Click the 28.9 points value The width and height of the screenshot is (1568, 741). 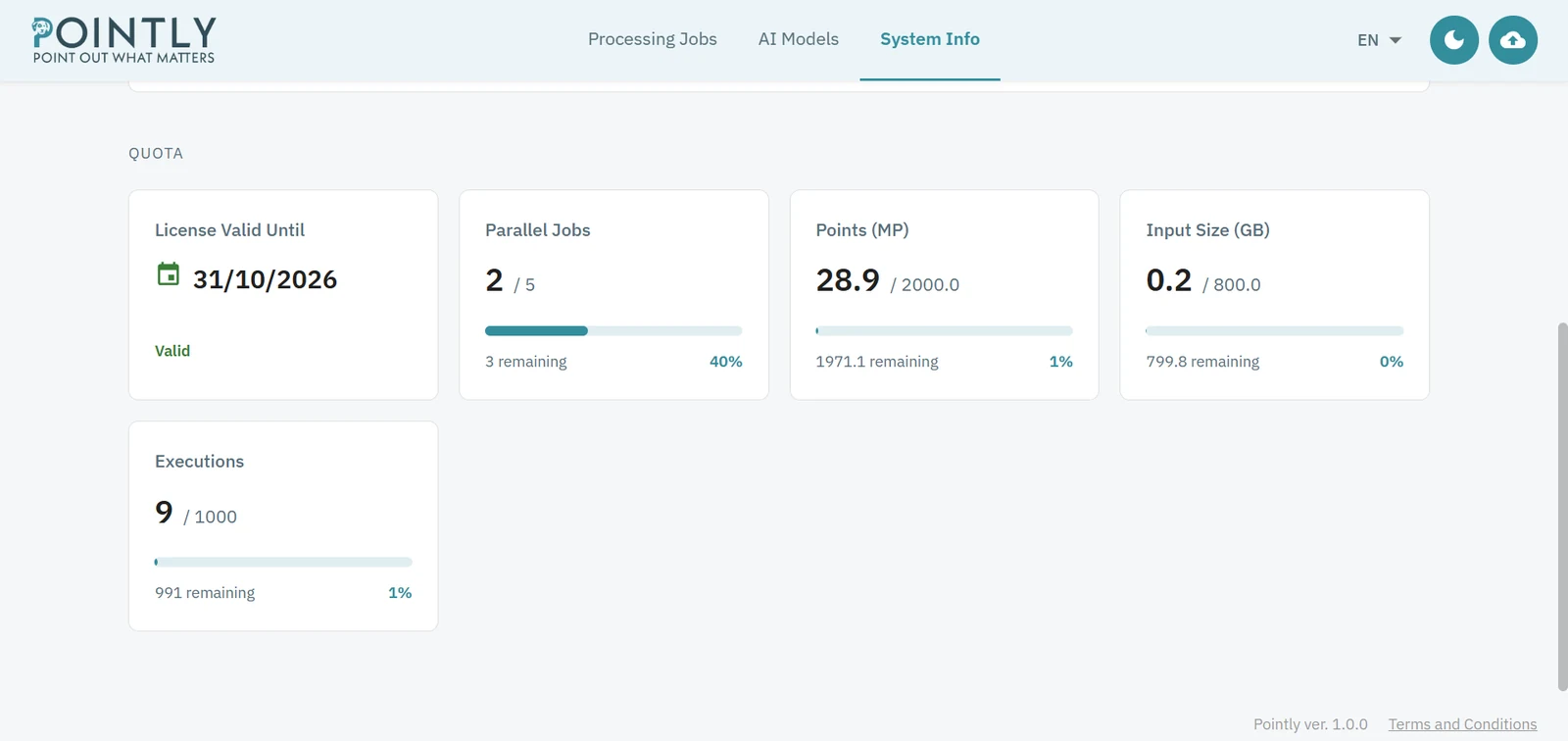[849, 280]
